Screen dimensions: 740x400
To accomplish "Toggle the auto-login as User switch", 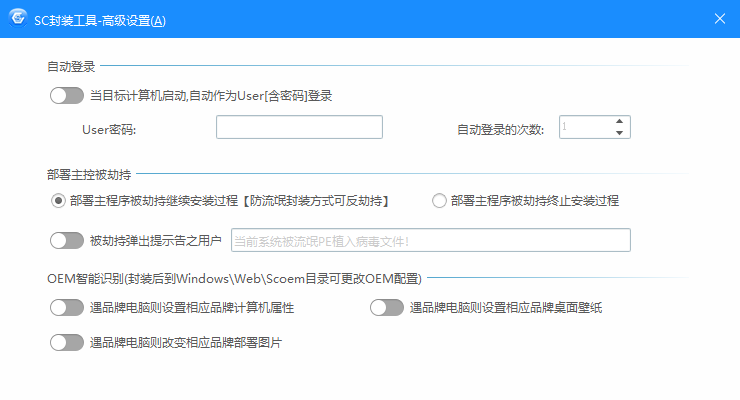I will [66, 96].
